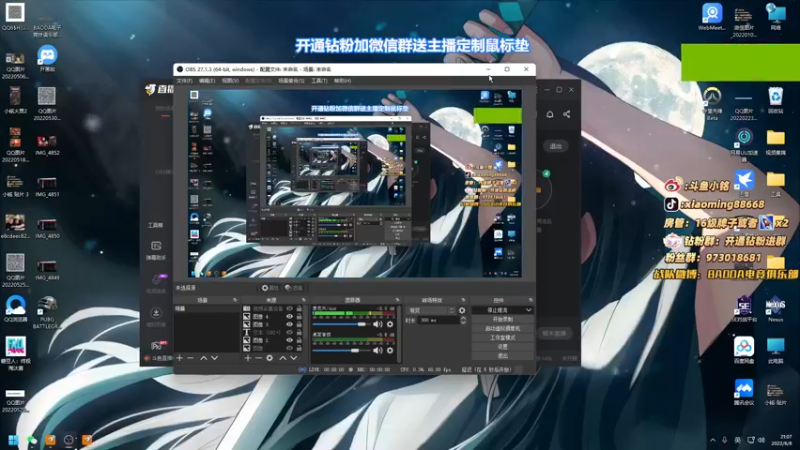Toggle visibility of 视频采集设备 source

pos(289,309)
